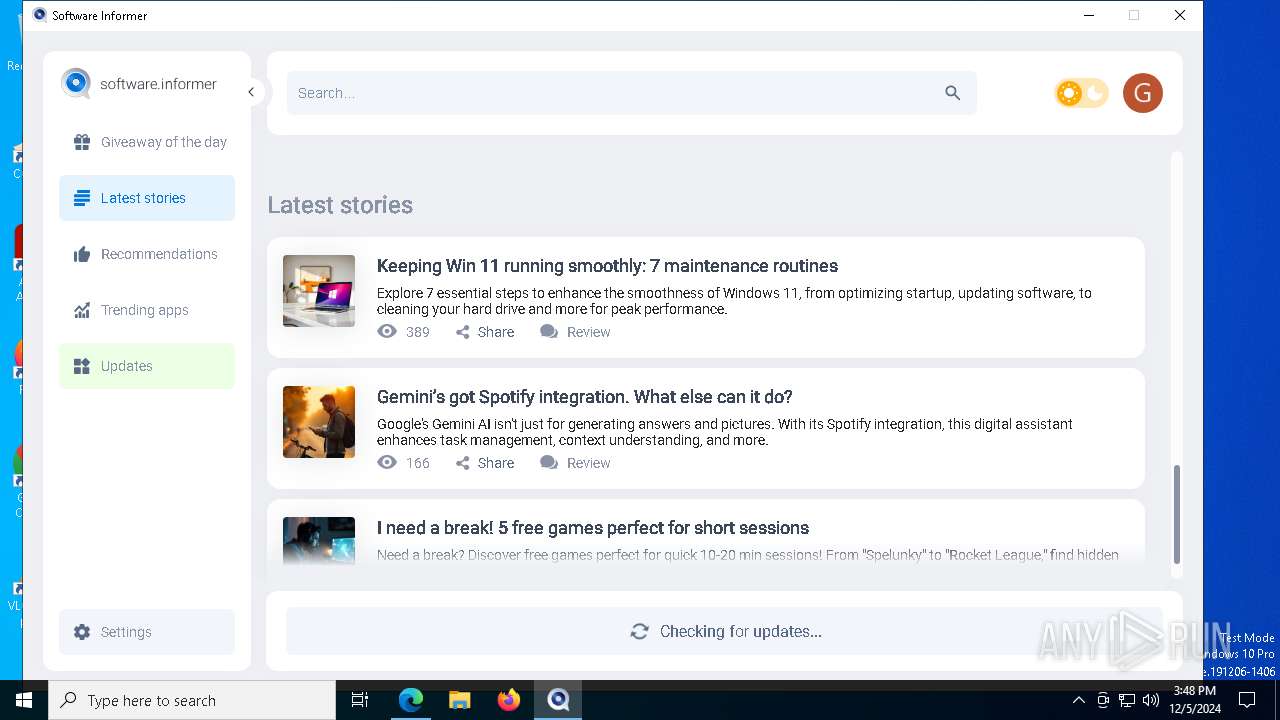Open Giveaway of the day
Viewport: 1280px width, 720px height.
147,142
